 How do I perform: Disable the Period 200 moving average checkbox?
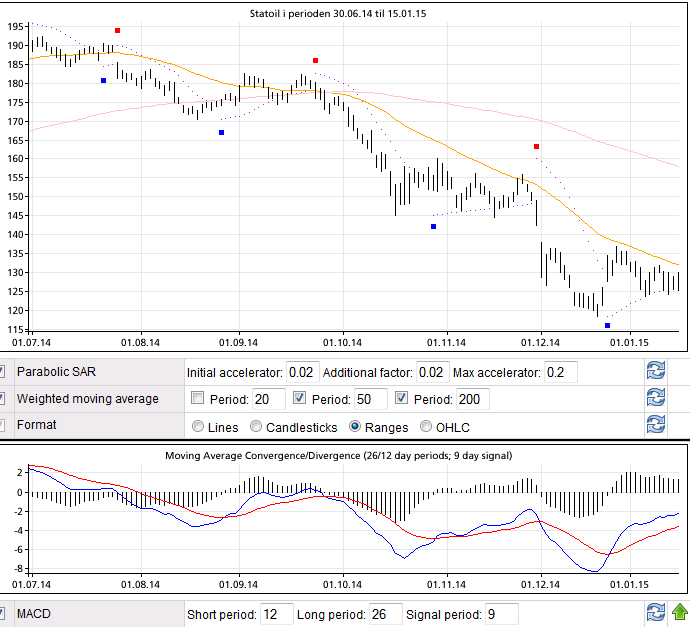(403, 399)
